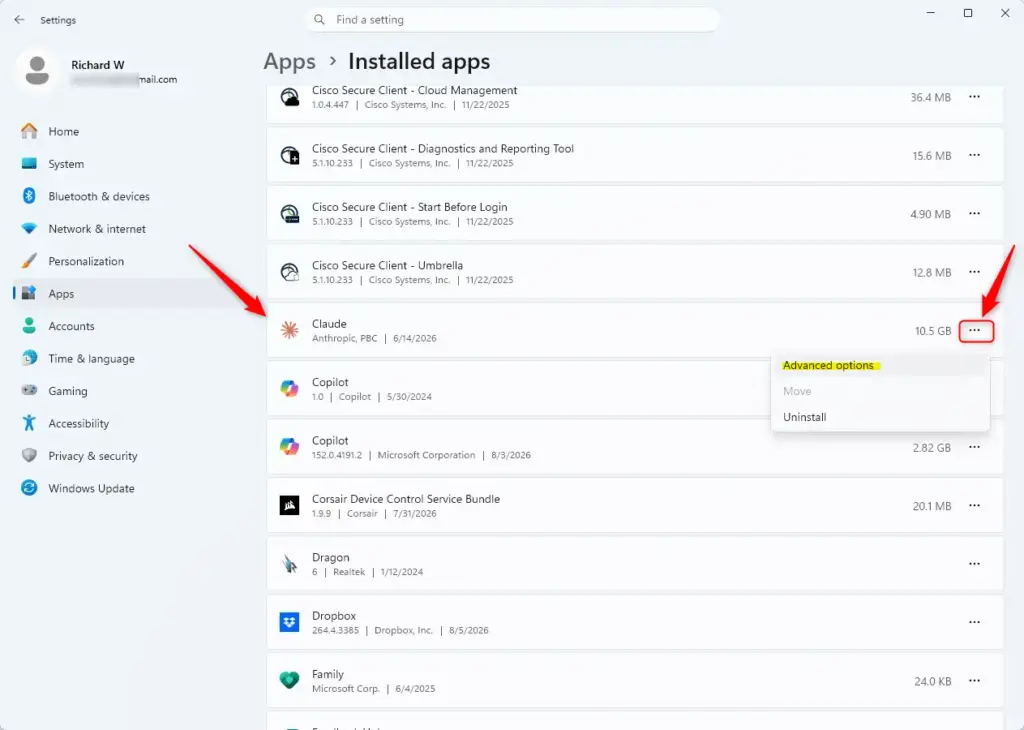This screenshot has height=730, width=1024.
Task: Open more options for Cisco Cloud Management
Action: [x=974, y=97]
